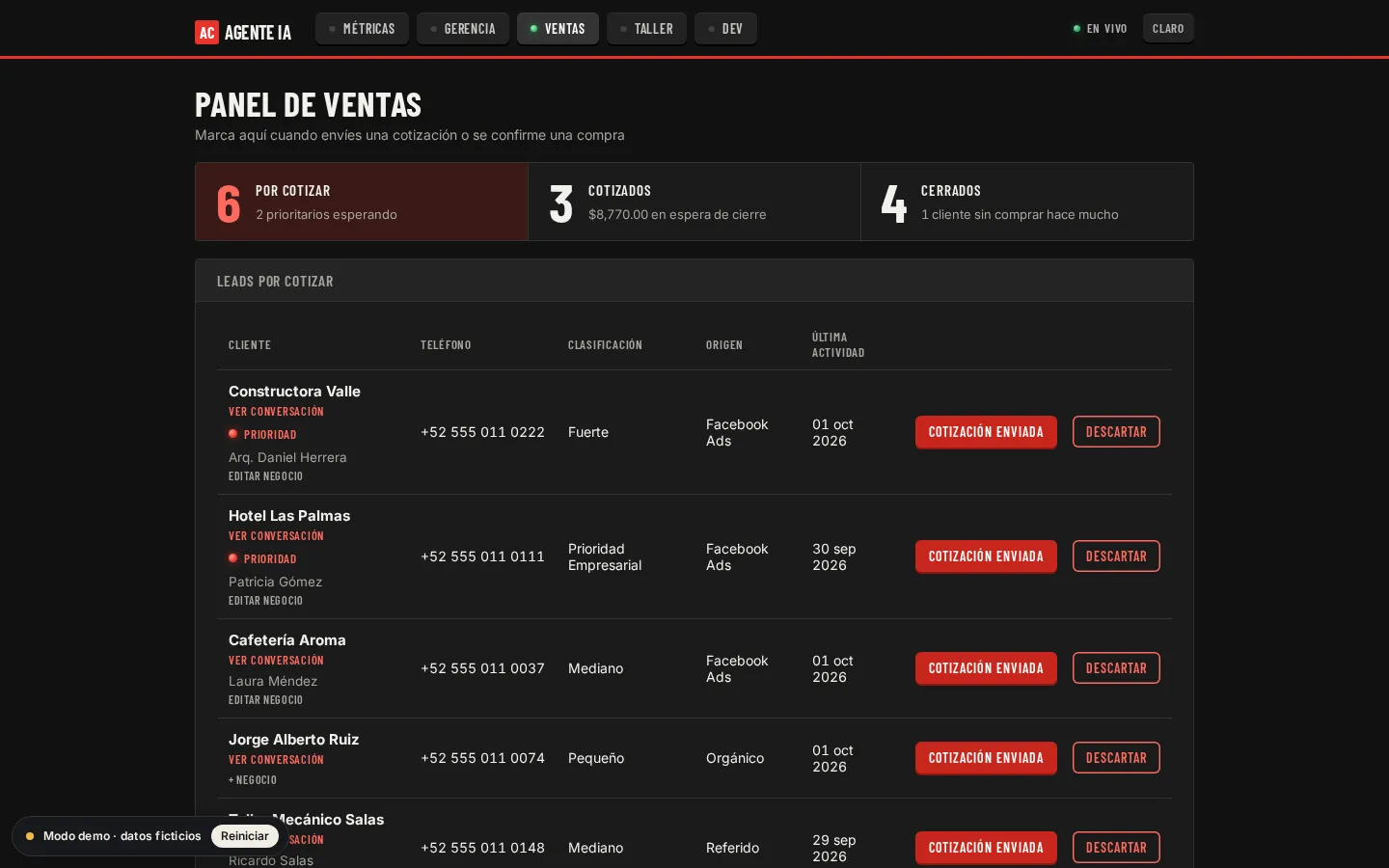1389x868 pixels.
Task: Mark Hotel Las Palmas as Cotización Enviada
Action: click(986, 556)
